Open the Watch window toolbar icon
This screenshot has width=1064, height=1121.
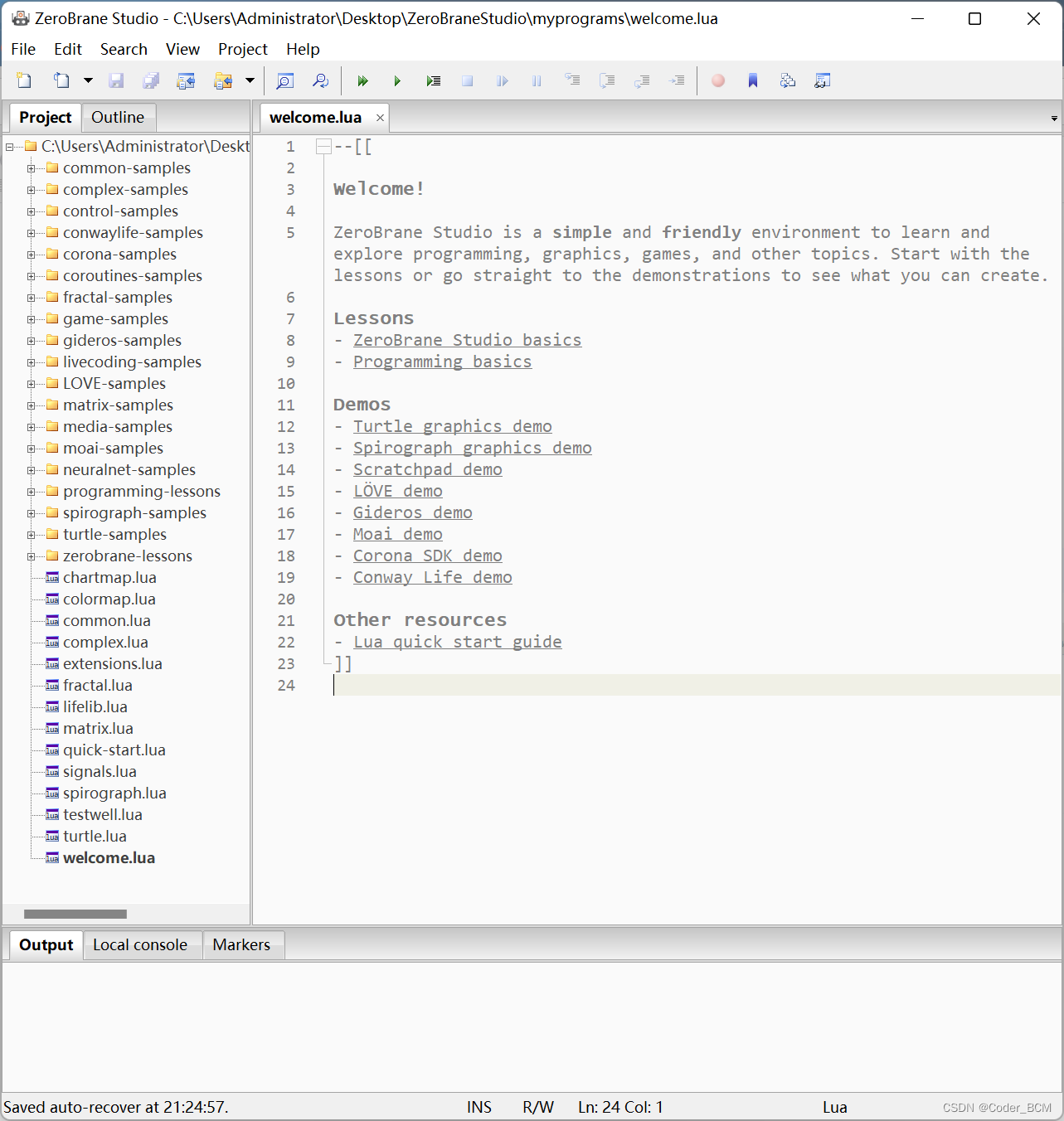pos(823,80)
